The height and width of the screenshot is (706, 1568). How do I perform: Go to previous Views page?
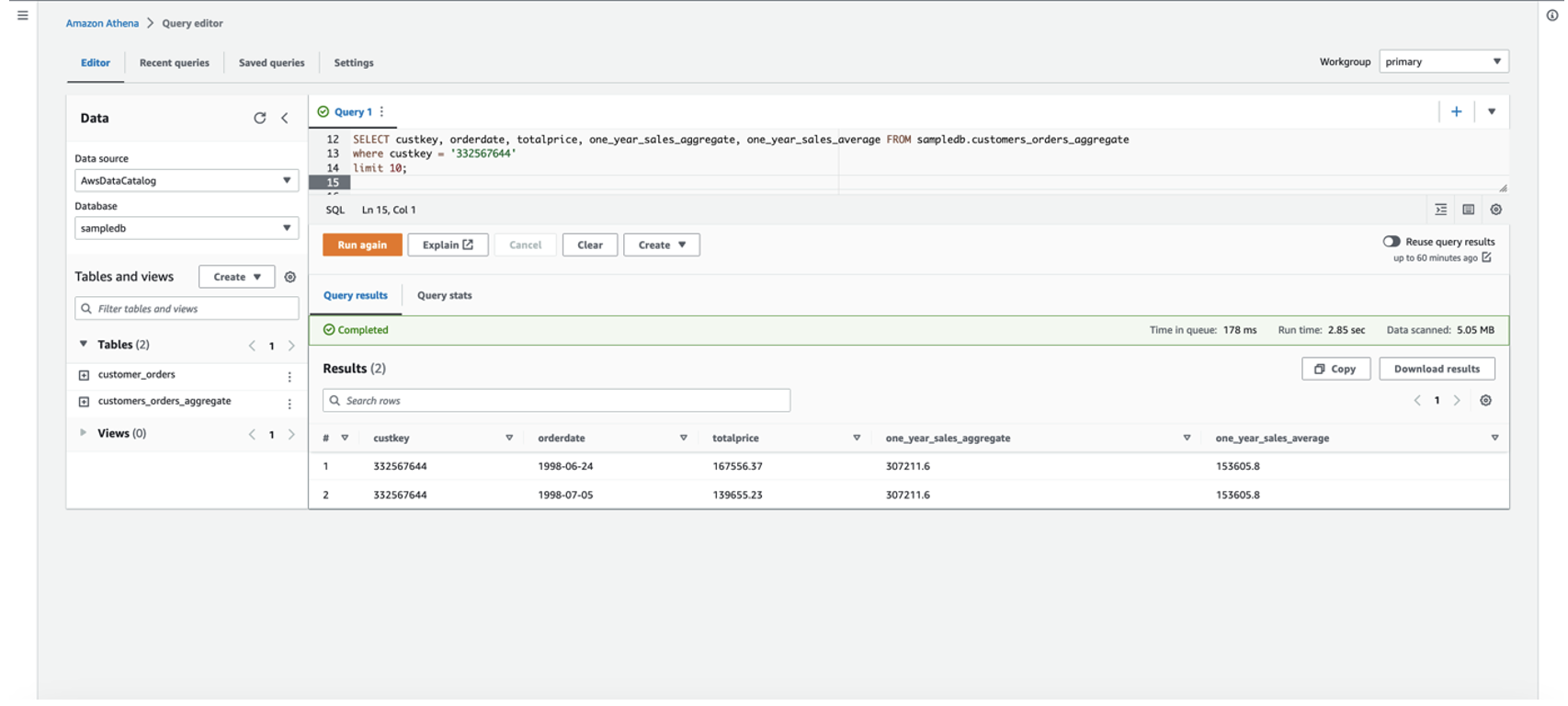coord(252,434)
